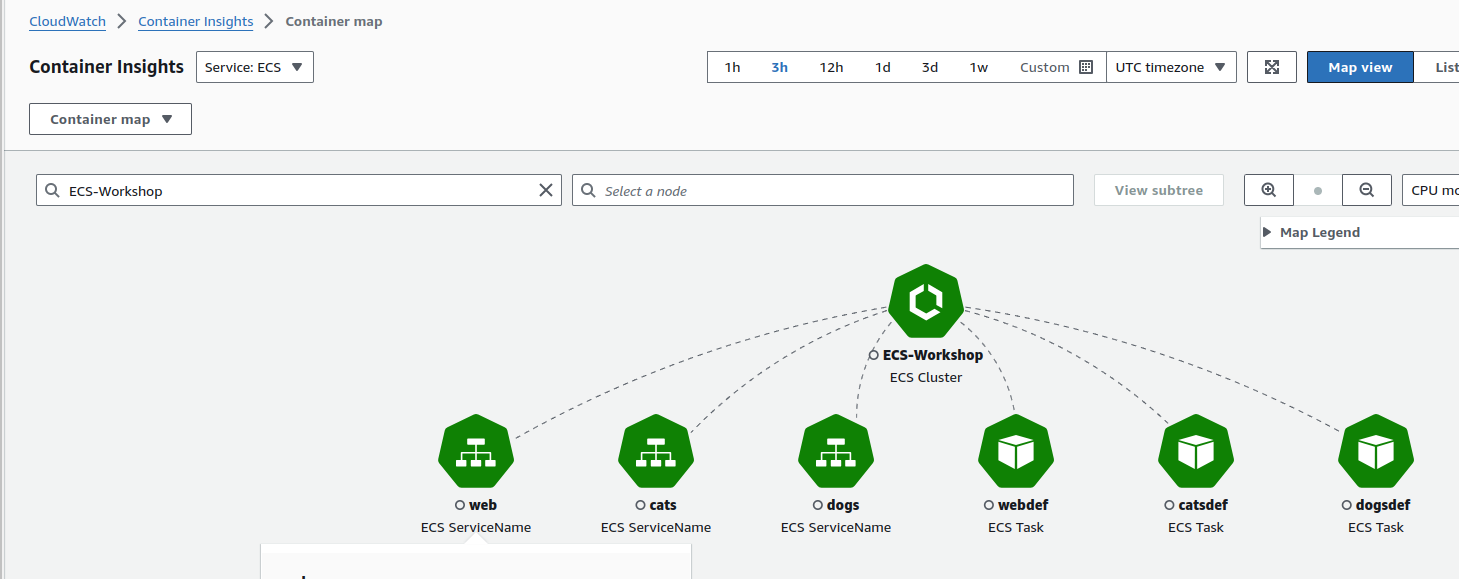Image resolution: width=1459 pixels, height=579 pixels.
Task: Zoom in on the container map
Action: click(1269, 190)
